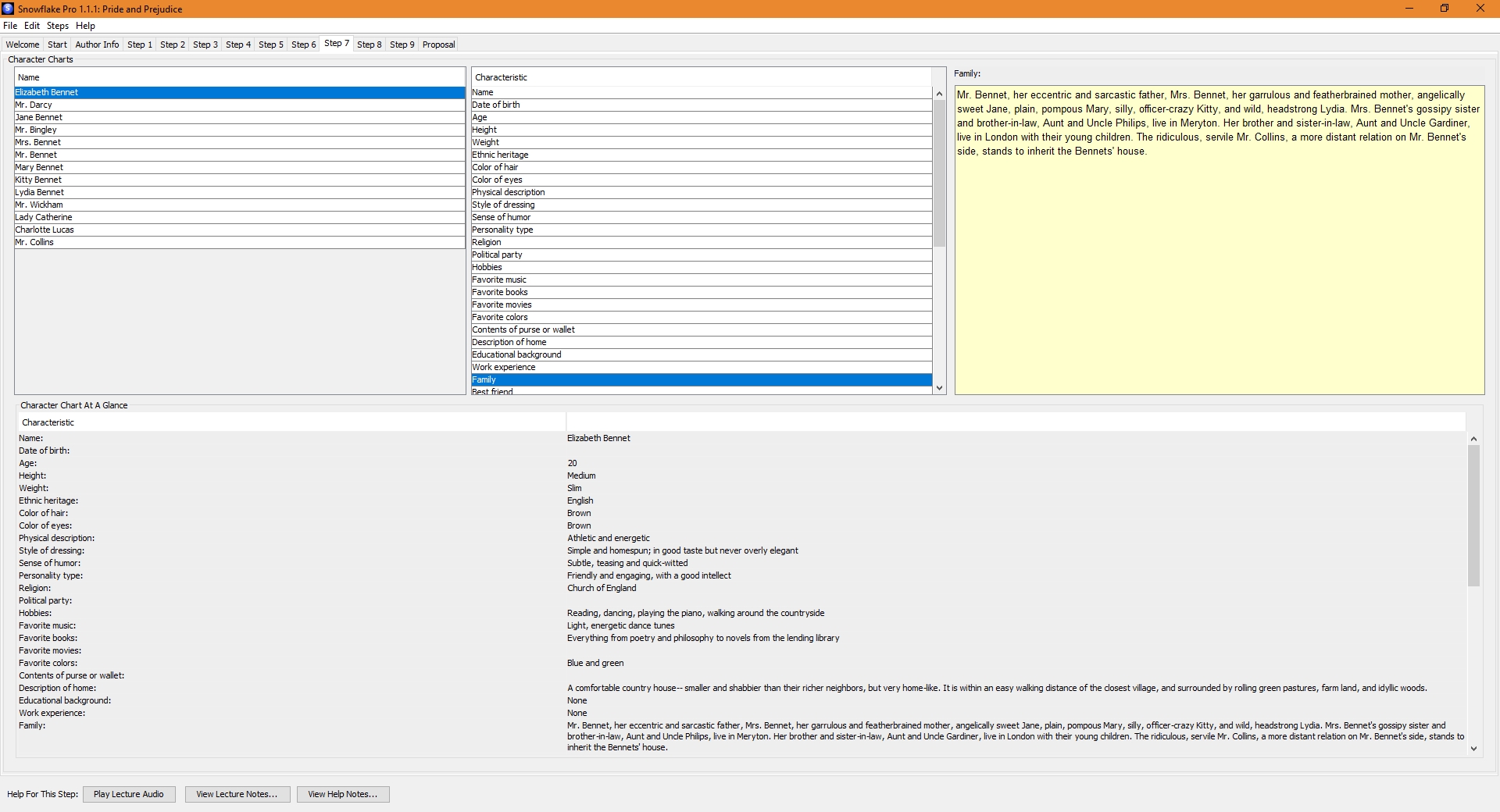Select the Educational background characteristic
Viewport: 1500px width, 812px height.
click(702, 354)
